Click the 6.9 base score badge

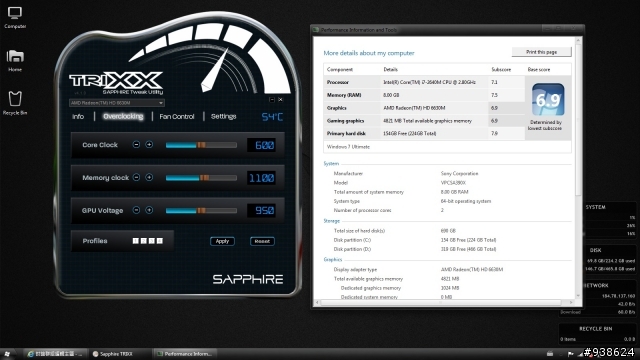(548, 100)
